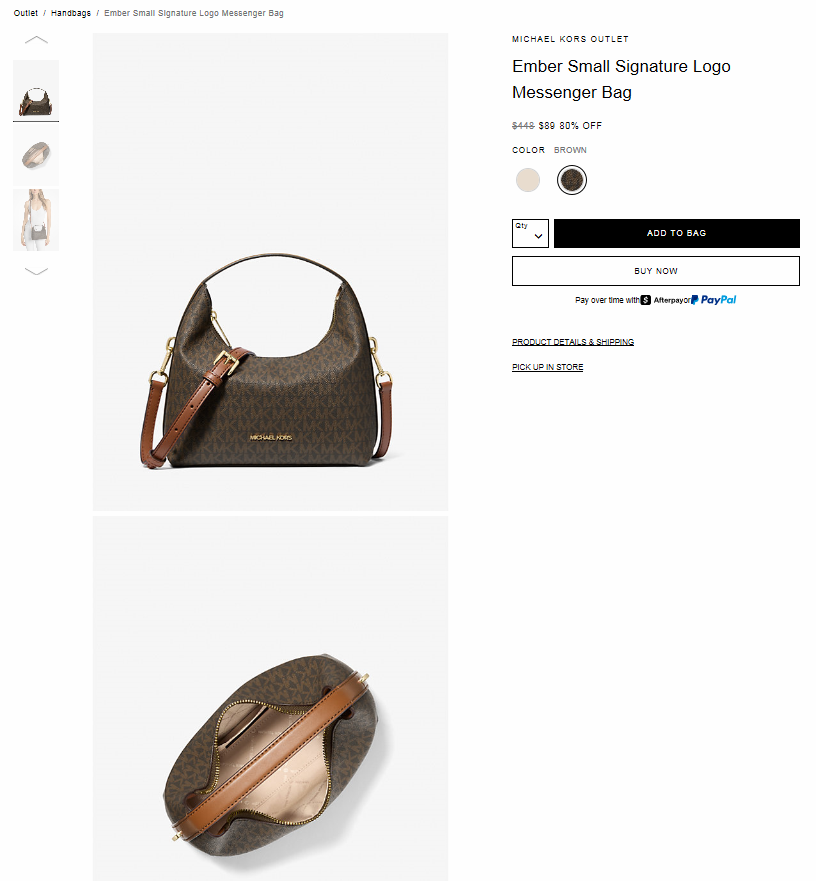This screenshot has height=881, width=816.
Task: Select the brown signature color swatch
Action: point(572,180)
